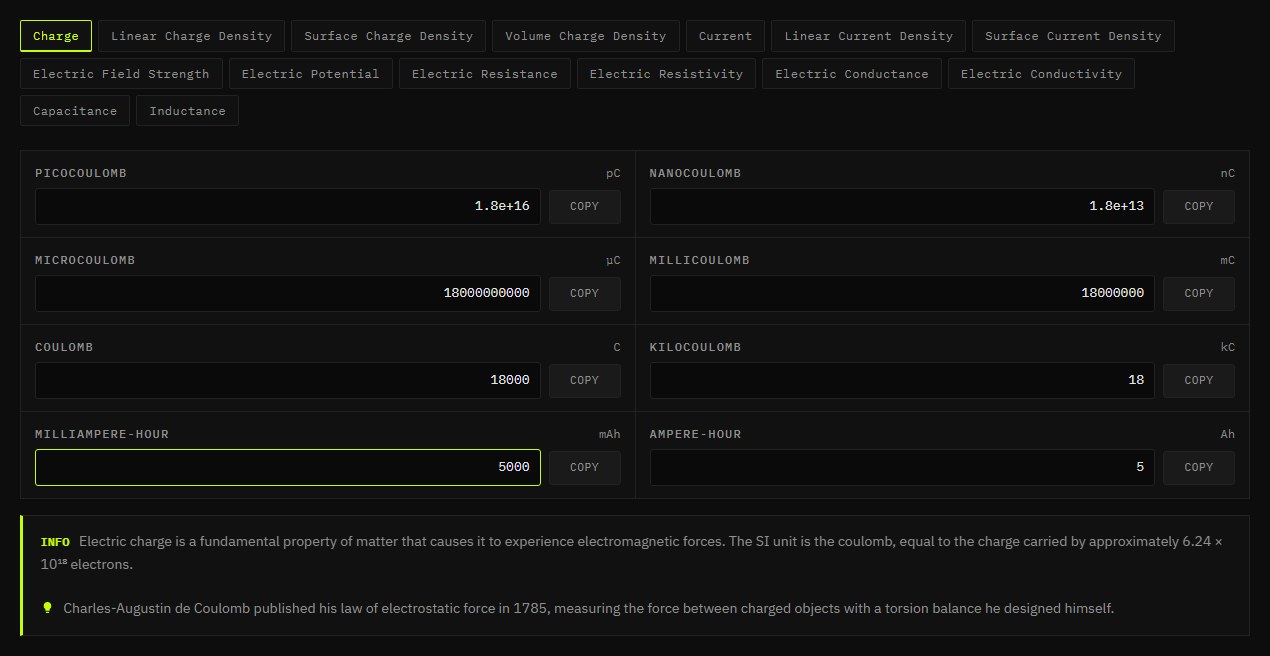Click the PICOCOULOMB field label
Screen dimensions: 1270x656
[81, 173]
